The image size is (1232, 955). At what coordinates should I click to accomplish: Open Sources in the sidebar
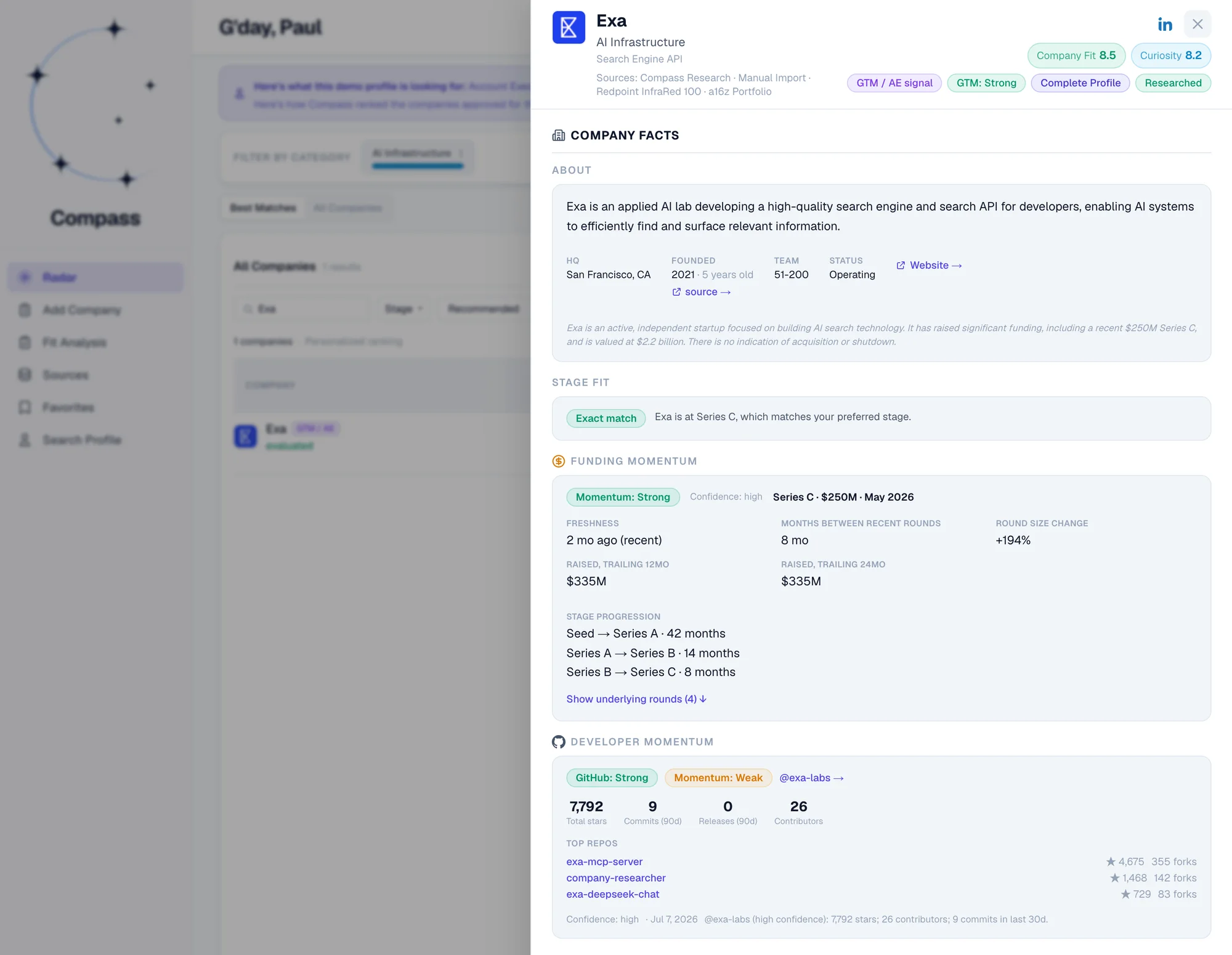coord(95,375)
